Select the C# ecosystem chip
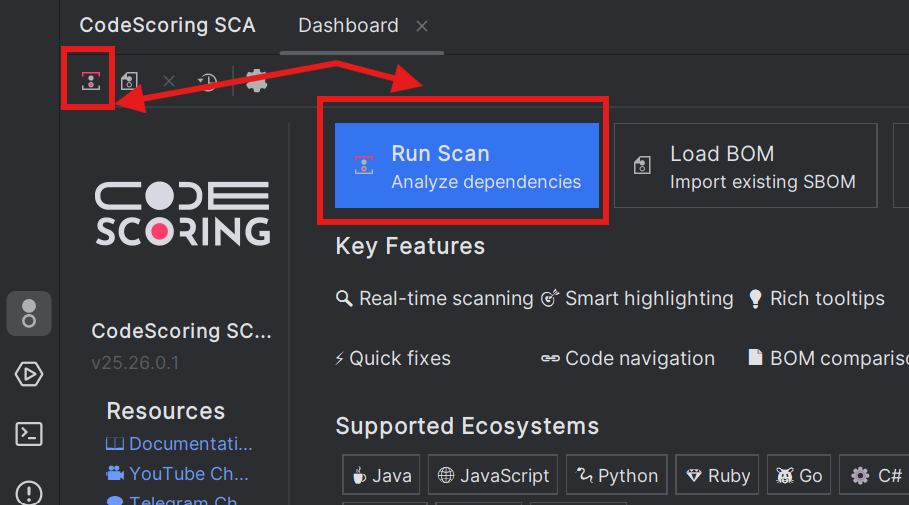Screen dimensions: 909x505 pos(874,475)
